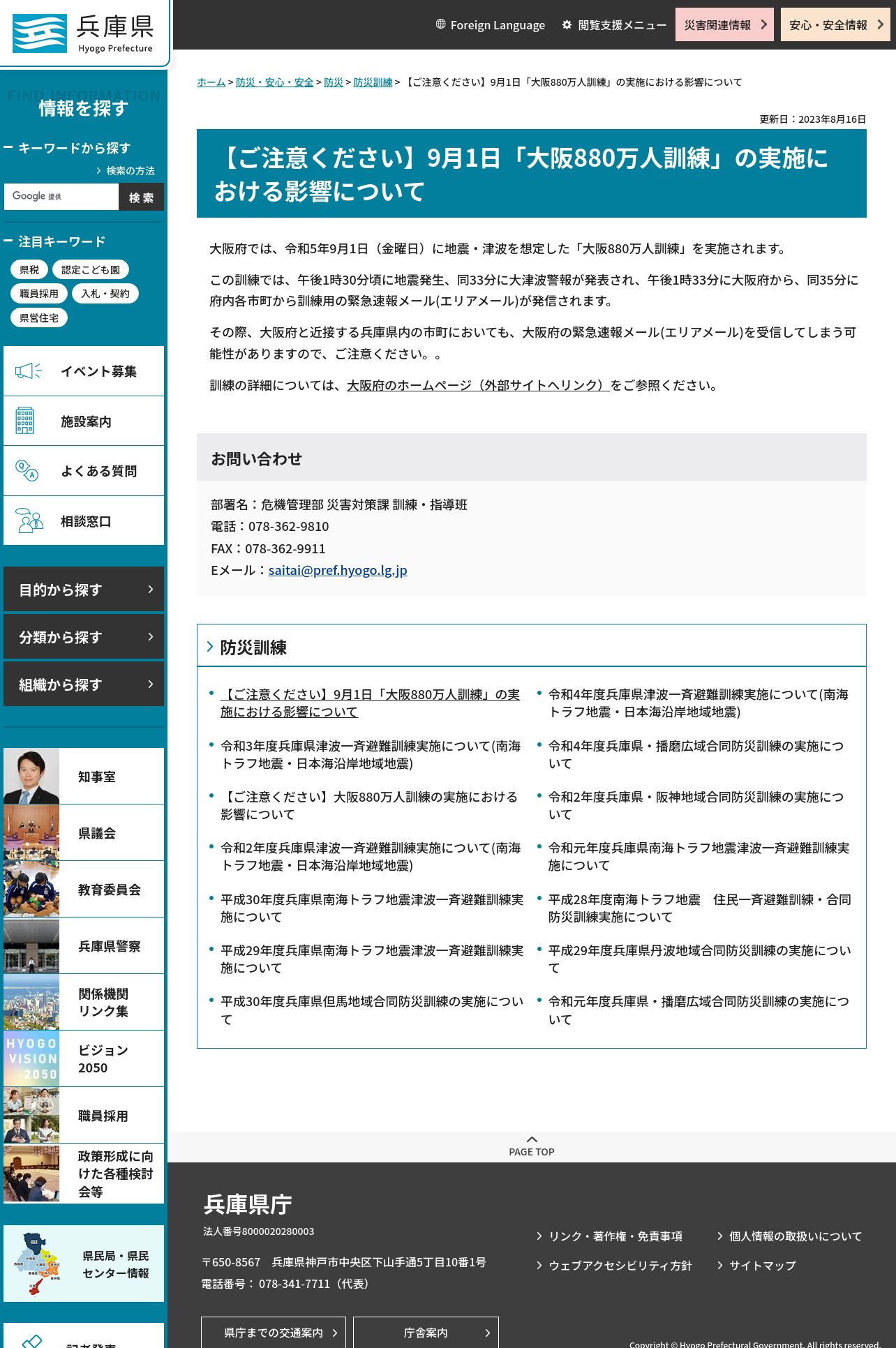Open 令和元年度兵庫県・播磨広域合同防災訓練 link
Image resolution: width=896 pixels, height=1348 pixels.
click(x=699, y=1010)
